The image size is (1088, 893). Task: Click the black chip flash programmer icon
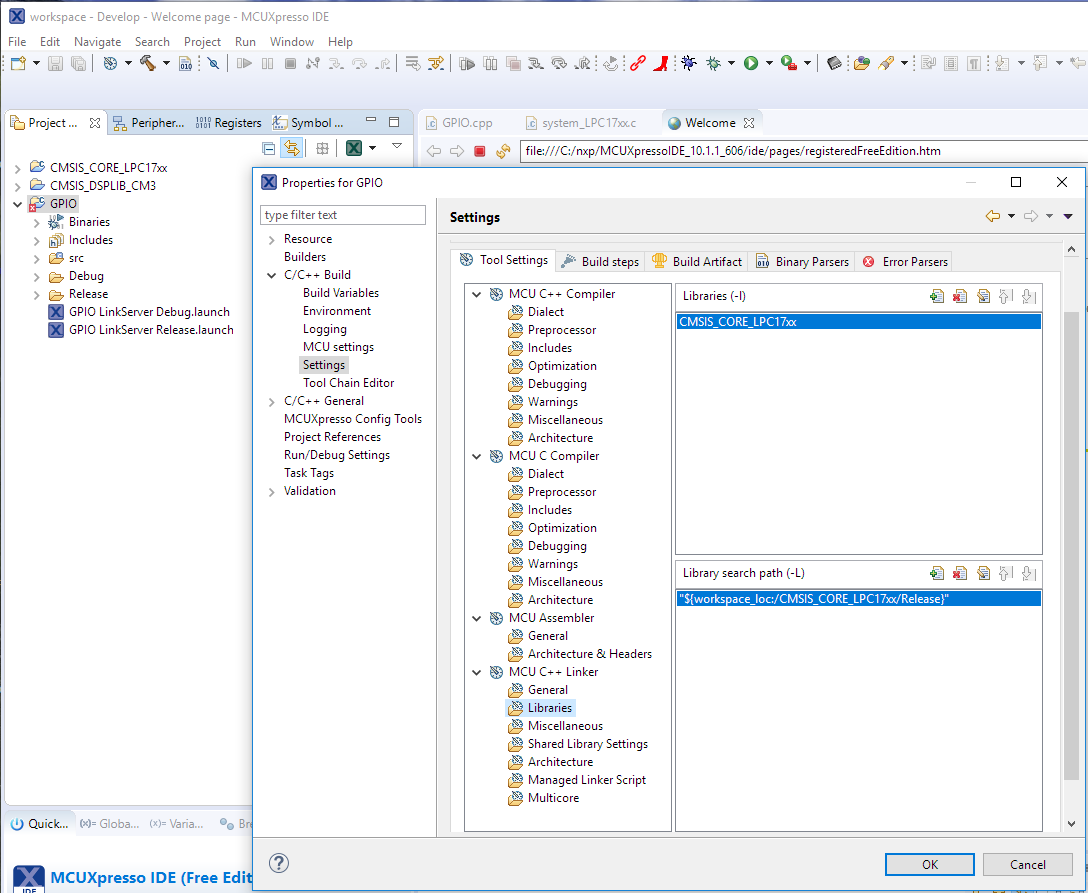coord(835,64)
